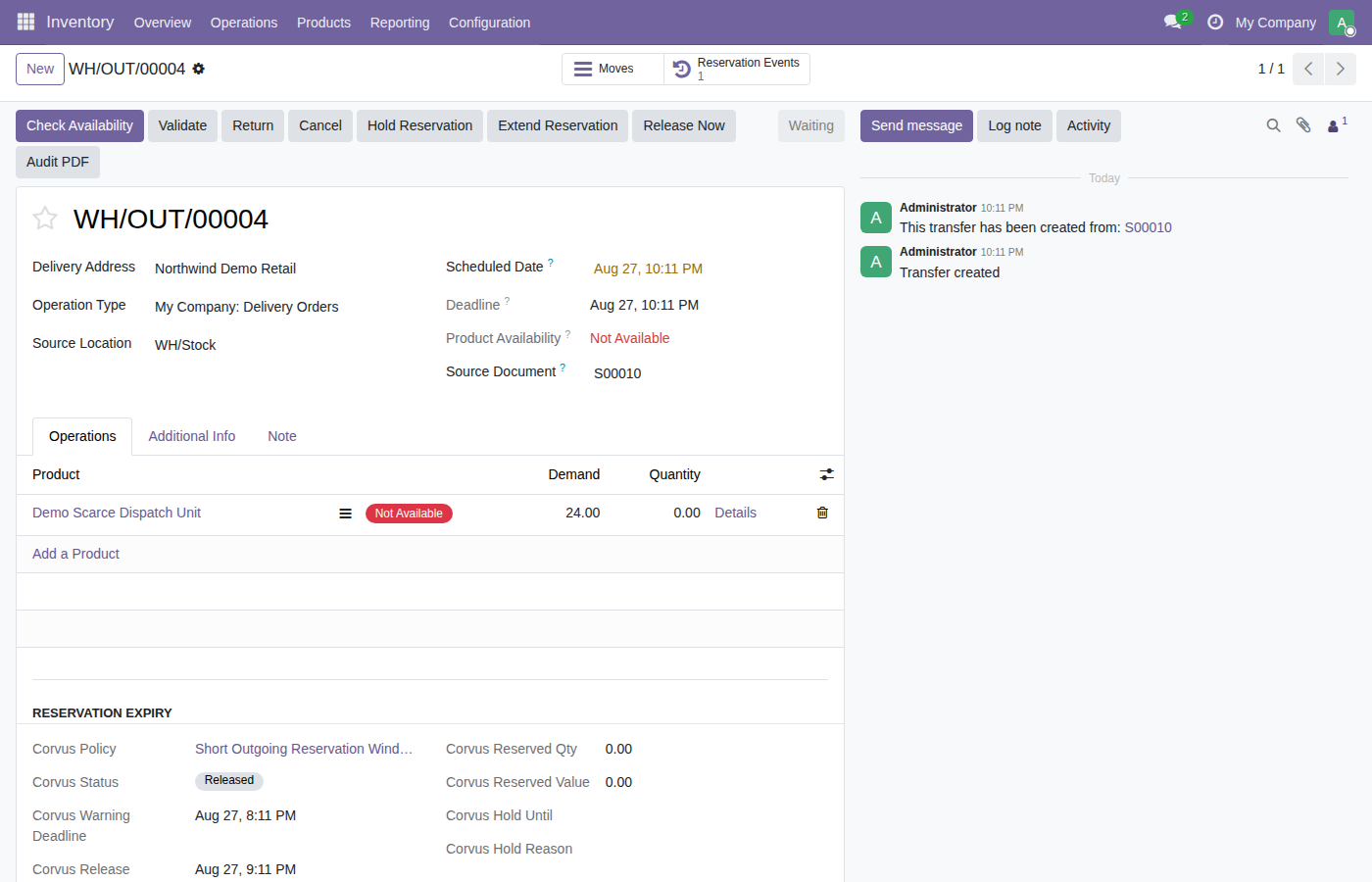This screenshot has height=882, width=1372.
Task: Go to the previous record arrow
Action: (1308, 69)
